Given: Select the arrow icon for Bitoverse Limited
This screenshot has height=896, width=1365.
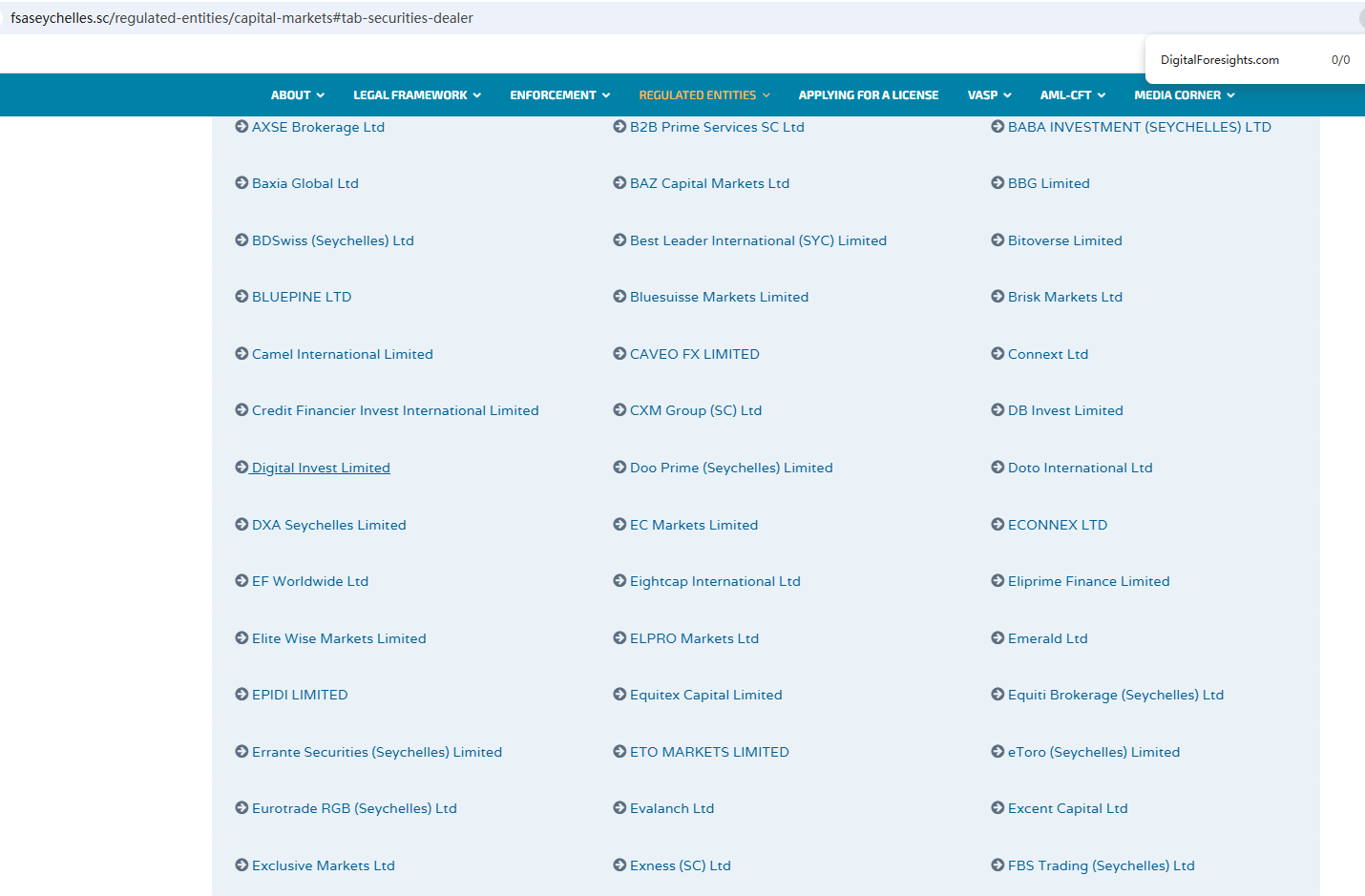Looking at the screenshot, I should (x=997, y=240).
